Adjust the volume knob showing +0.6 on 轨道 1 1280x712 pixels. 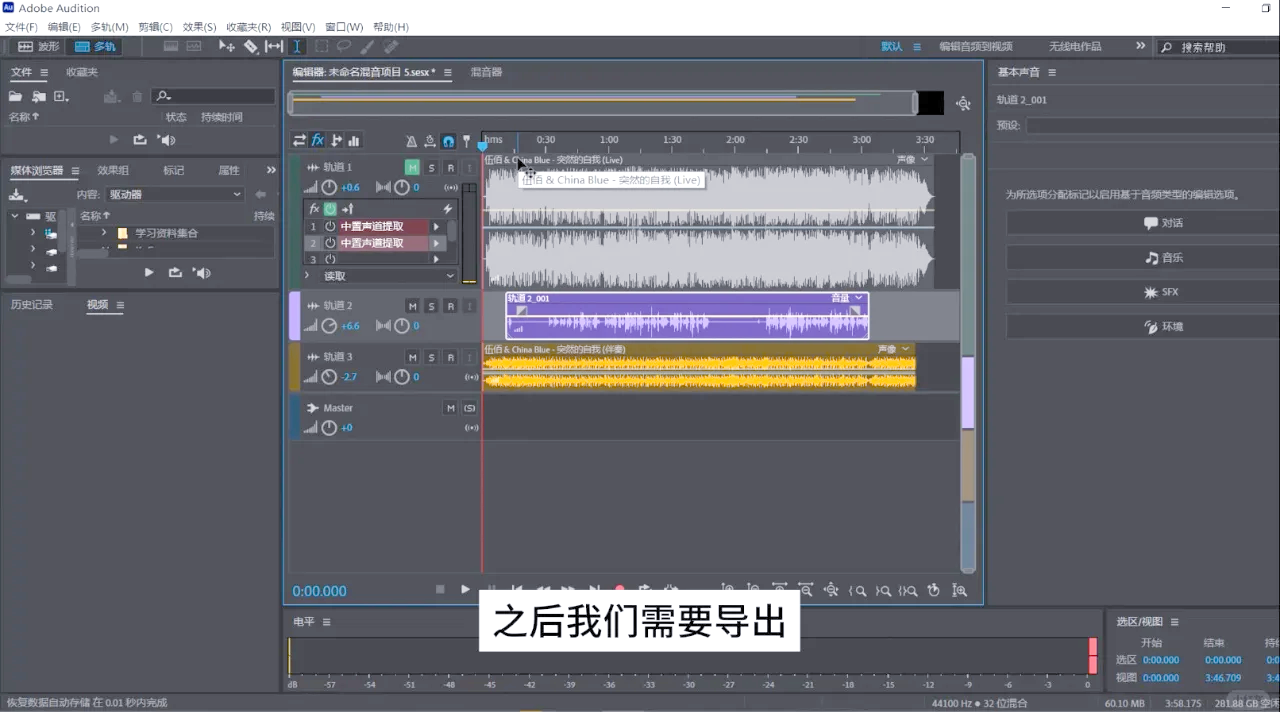(x=329, y=187)
